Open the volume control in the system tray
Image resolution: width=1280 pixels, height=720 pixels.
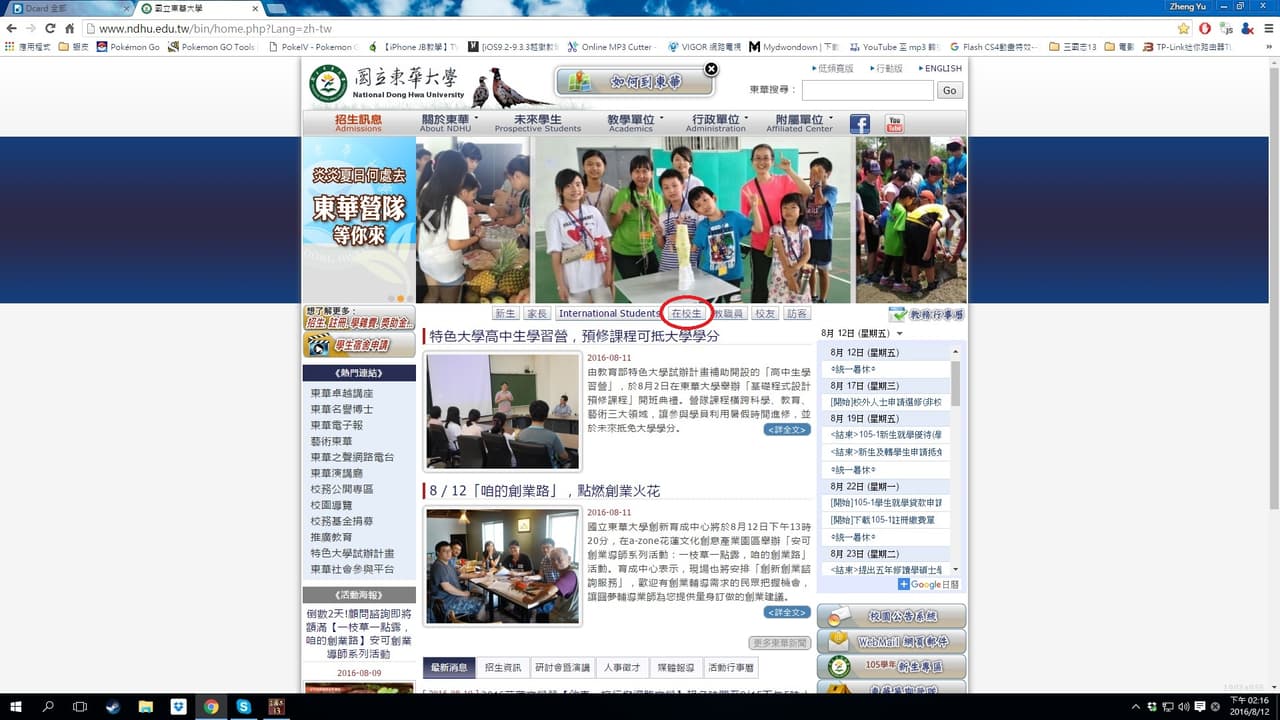tap(1183, 707)
